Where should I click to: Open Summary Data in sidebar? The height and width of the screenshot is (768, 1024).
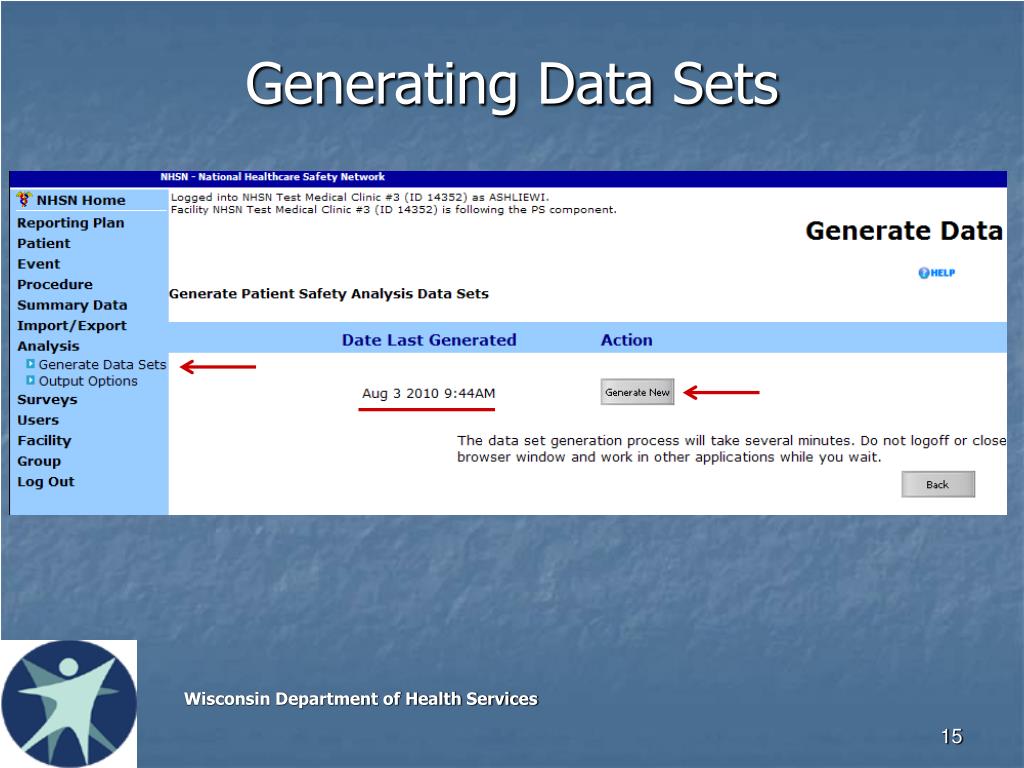tap(72, 305)
